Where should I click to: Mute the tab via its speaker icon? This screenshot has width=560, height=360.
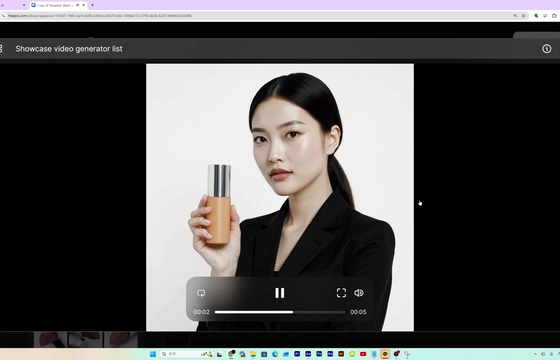tap(78, 5)
